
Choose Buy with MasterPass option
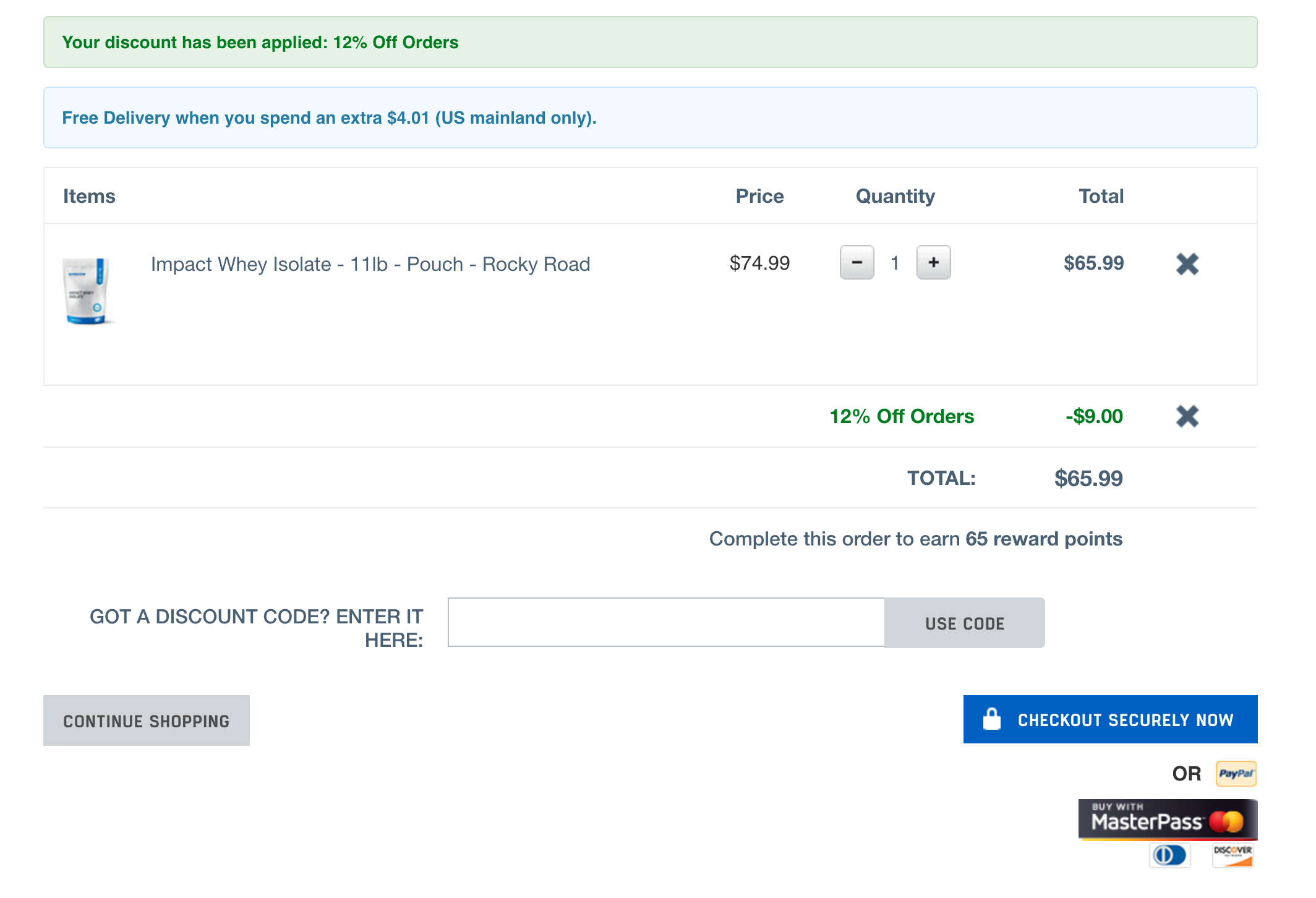1168,819
